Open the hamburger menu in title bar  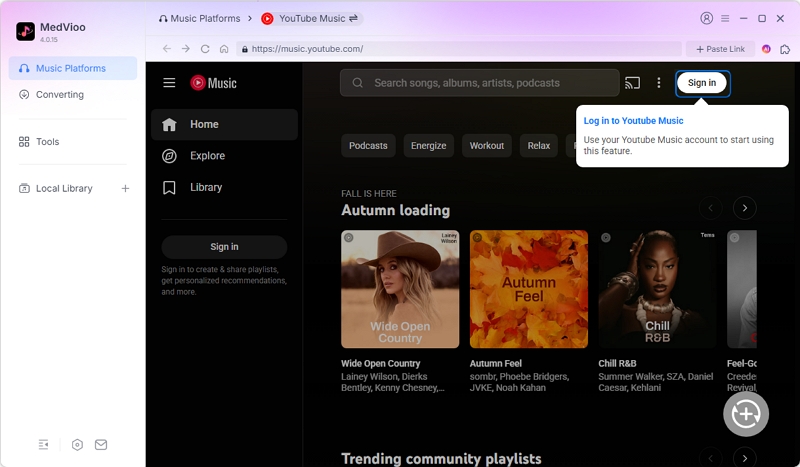(x=725, y=18)
